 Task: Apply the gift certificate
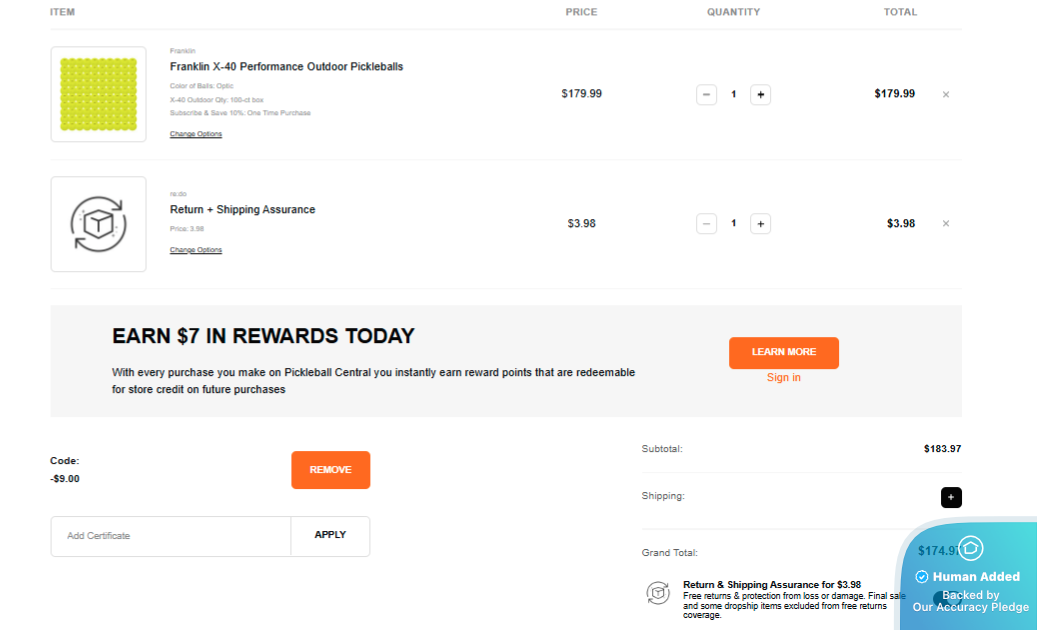[330, 536]
